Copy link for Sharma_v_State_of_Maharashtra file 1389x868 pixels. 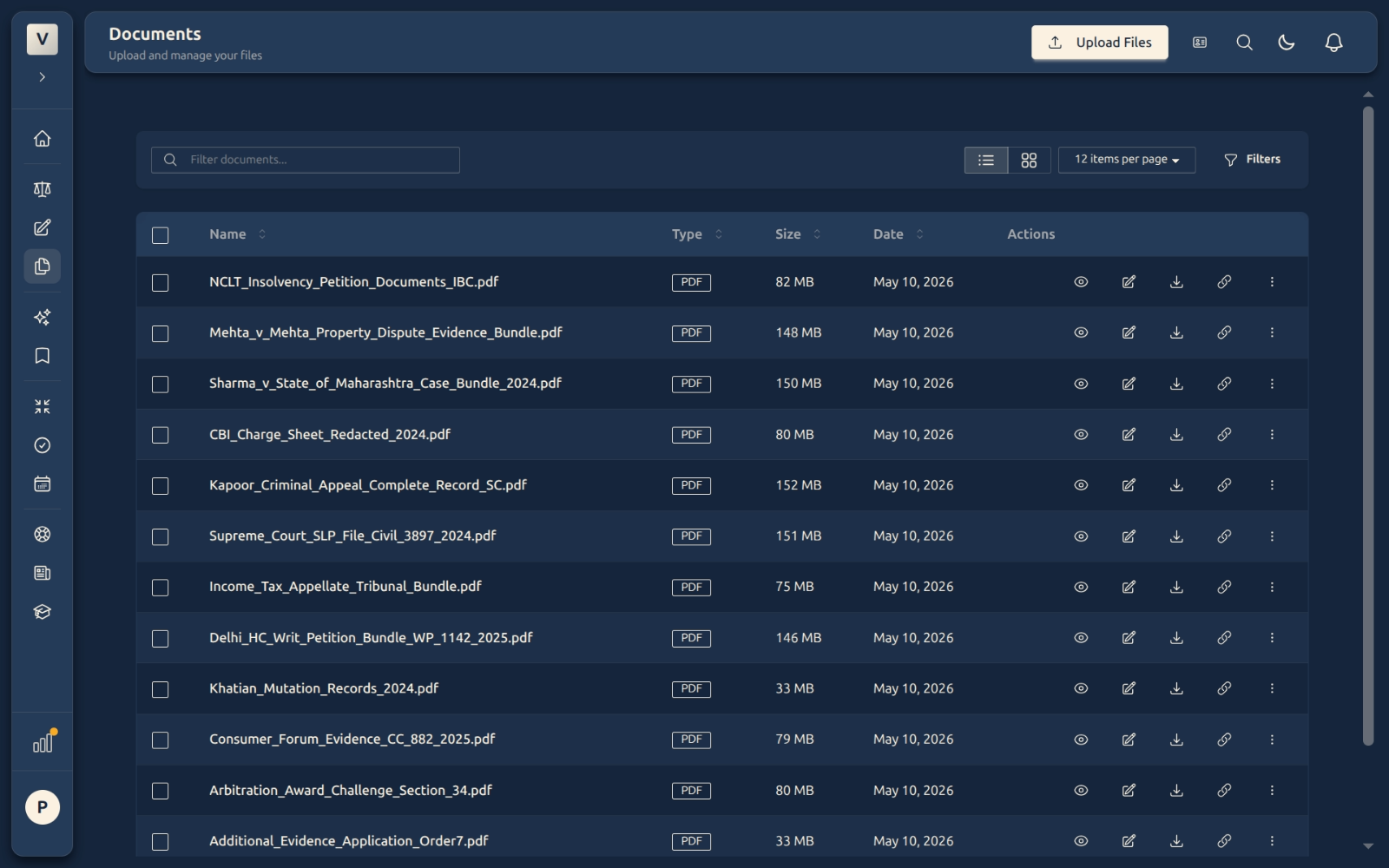tap(1224, 384)
